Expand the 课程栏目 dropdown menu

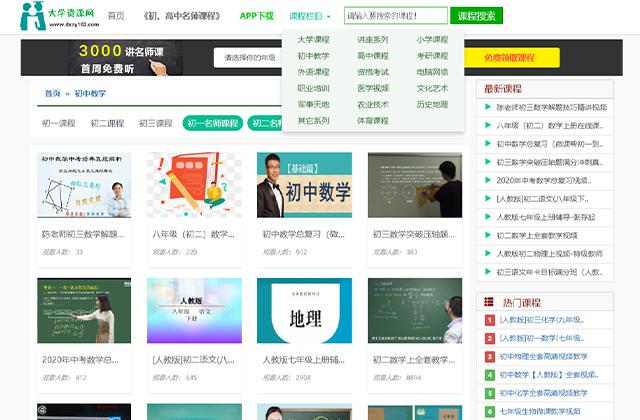(309, 16)
